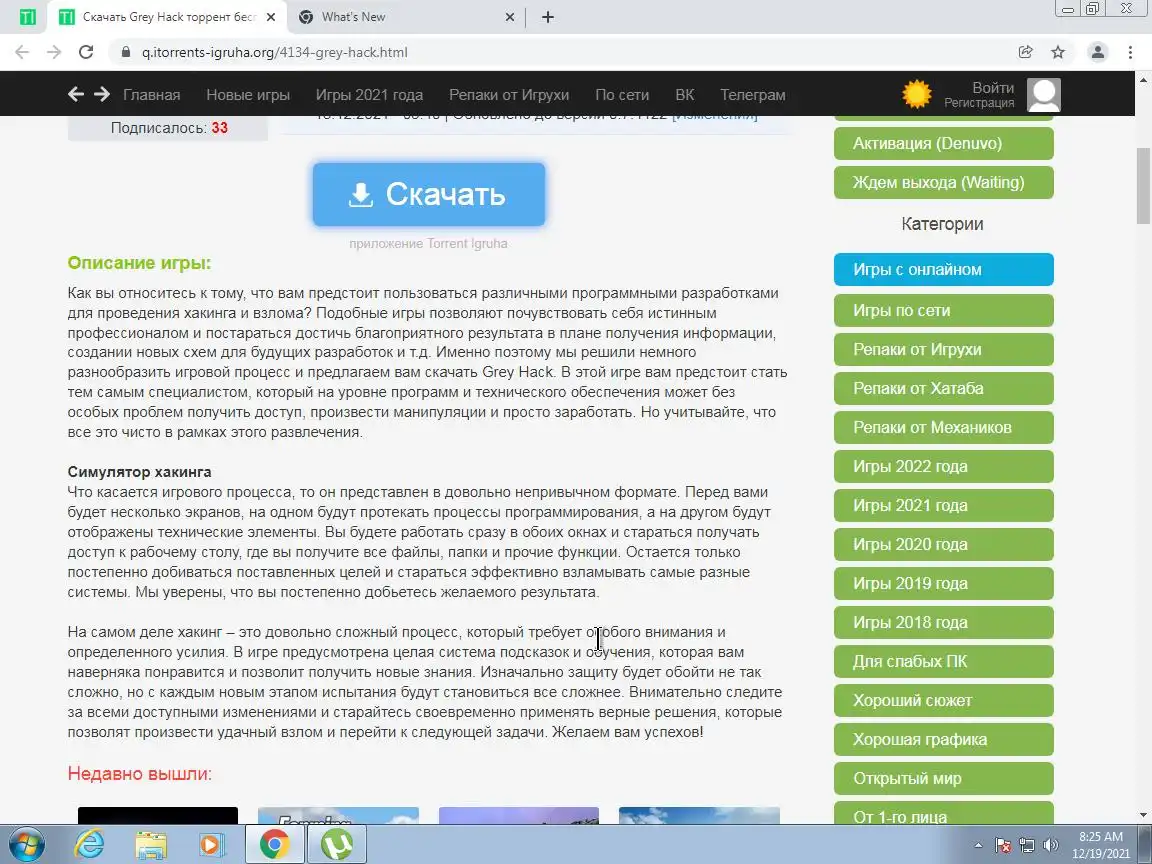This screenshot has height=864, width=1152.
Task: Close the Grey Hack torrent tab
Action: pyautogui.click(x=271, y=17)
